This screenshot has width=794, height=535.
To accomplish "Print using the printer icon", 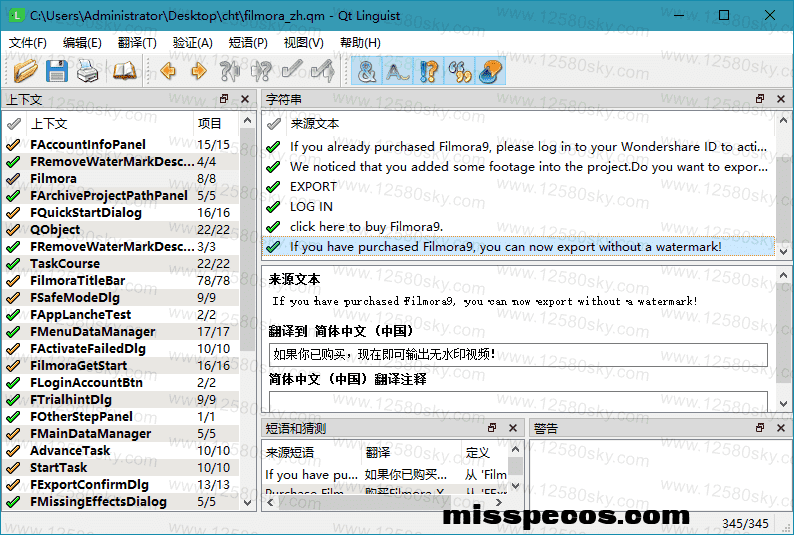I will click(88, 71).
